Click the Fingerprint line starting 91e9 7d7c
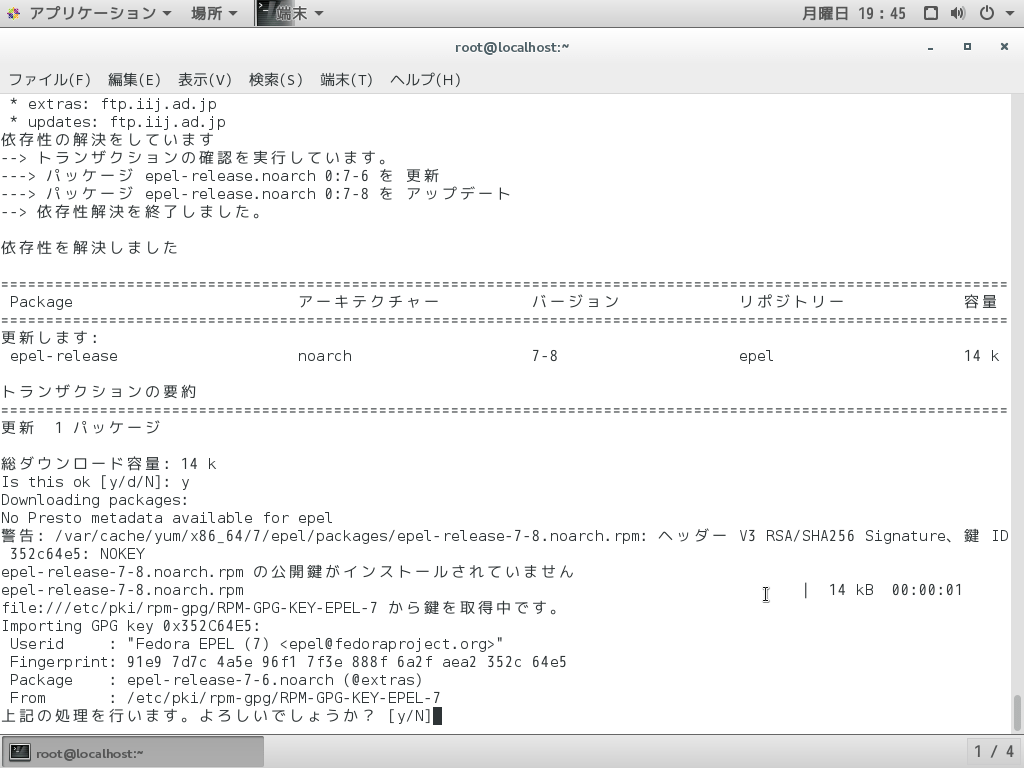 [288, 662]
